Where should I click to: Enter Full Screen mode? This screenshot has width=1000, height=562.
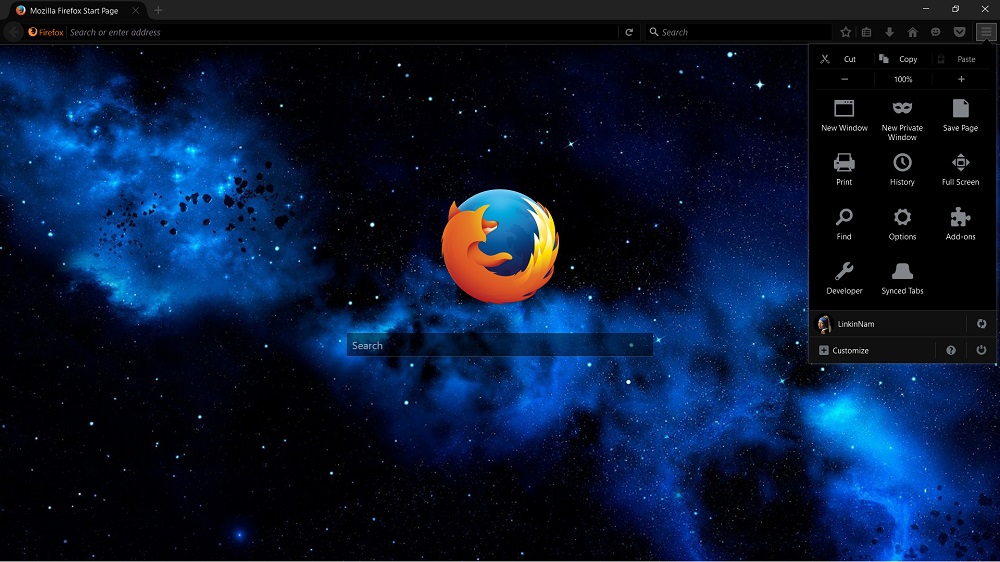tap(960, 170)
